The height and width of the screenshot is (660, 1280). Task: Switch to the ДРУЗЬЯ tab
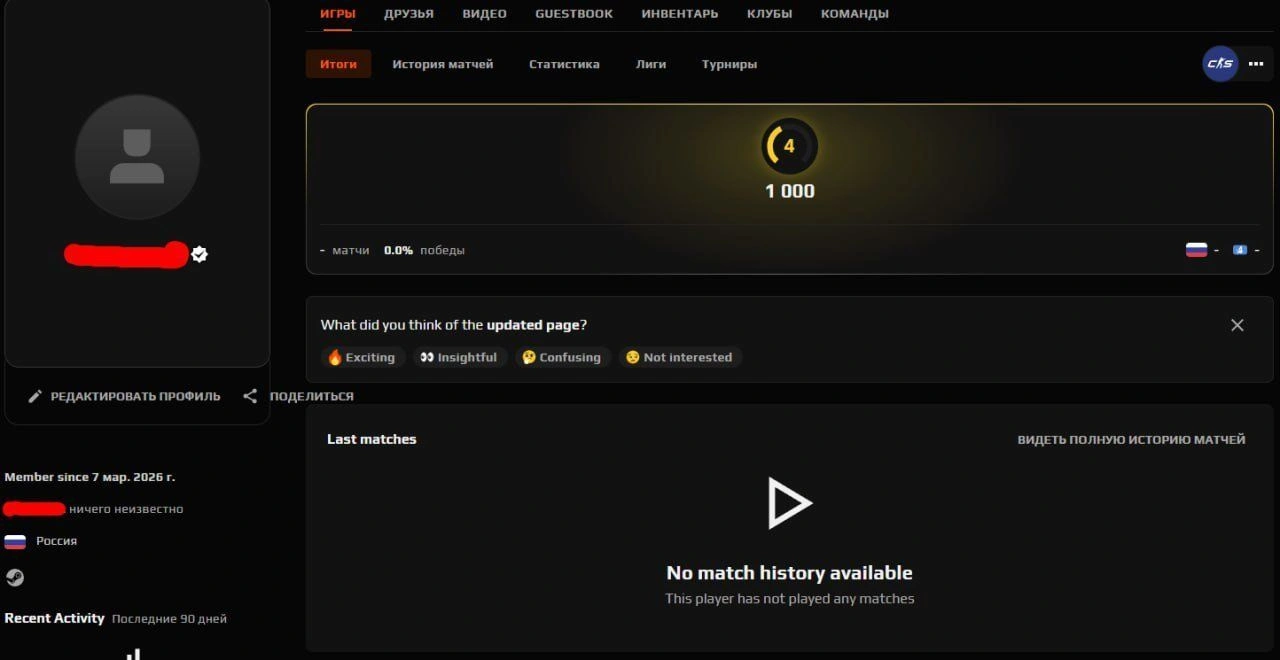(409, 14)
